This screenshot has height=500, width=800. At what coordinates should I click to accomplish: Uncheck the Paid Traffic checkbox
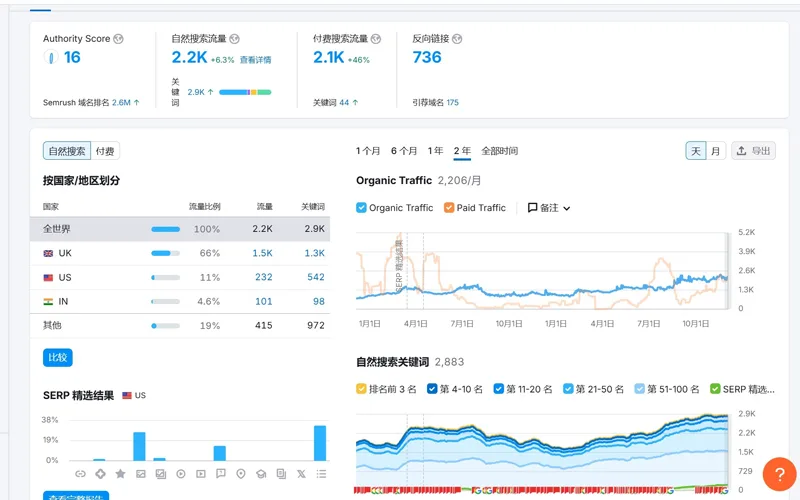(449, 208)
